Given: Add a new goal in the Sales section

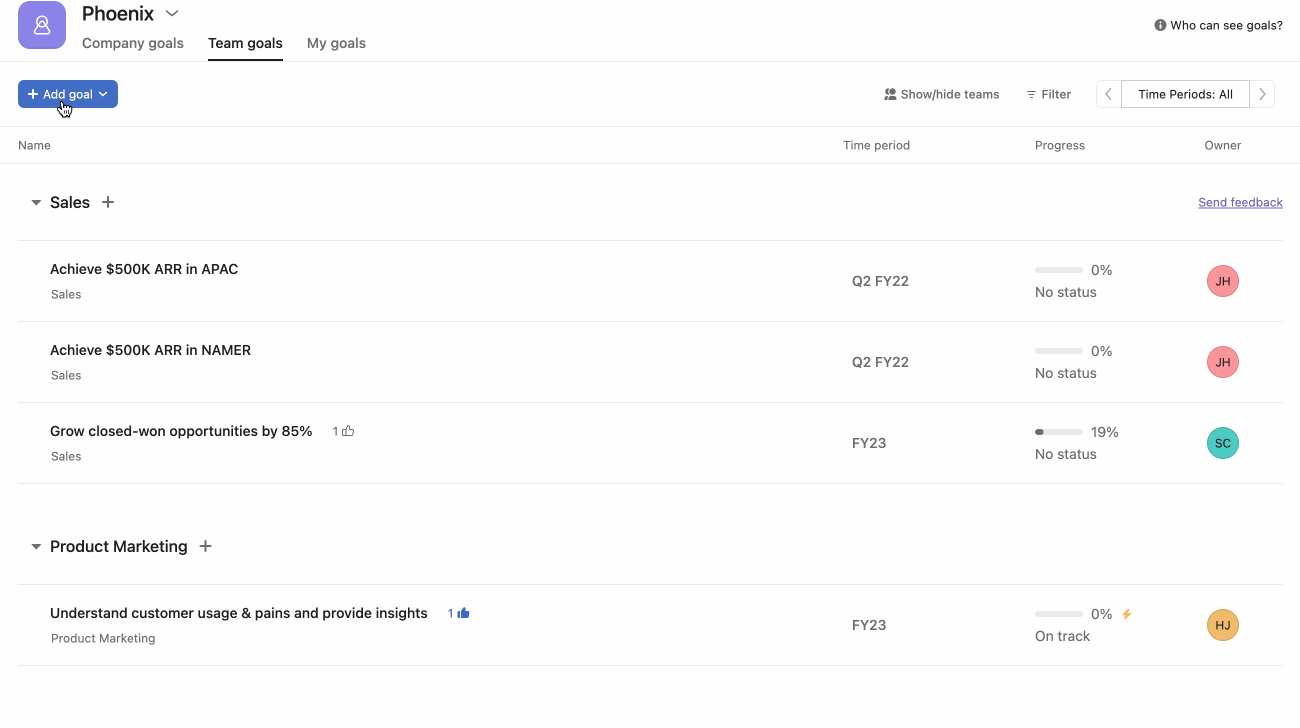Looking at the screenshot, I should 108,201.
